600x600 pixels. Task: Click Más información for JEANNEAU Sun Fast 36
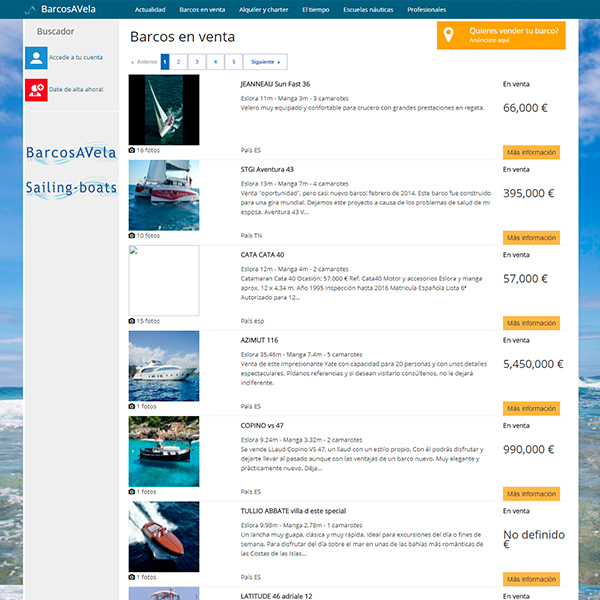(x=531, y=152)
